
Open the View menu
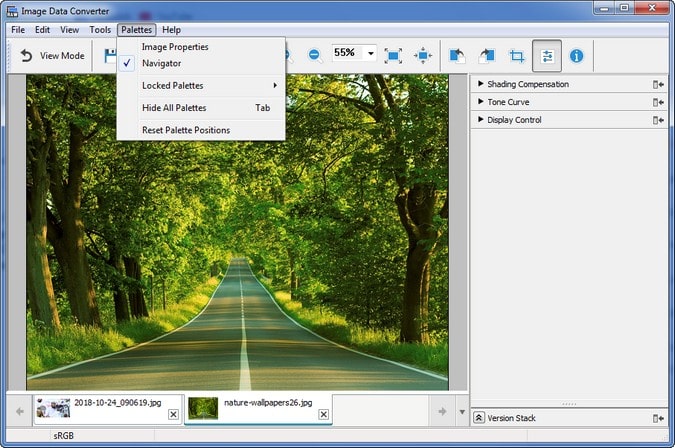(x=69, y=30)
